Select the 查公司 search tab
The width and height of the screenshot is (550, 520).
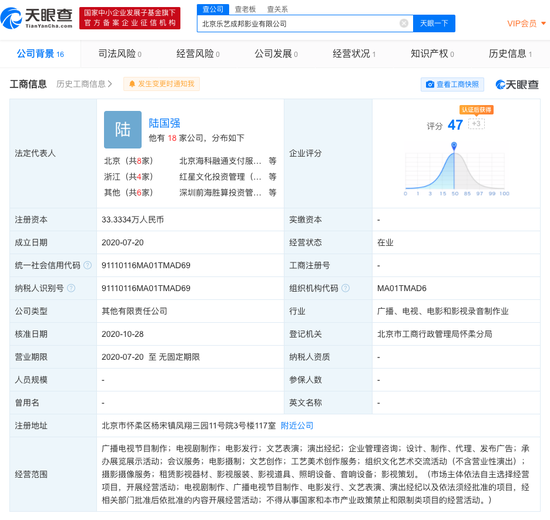click(213, 9)
